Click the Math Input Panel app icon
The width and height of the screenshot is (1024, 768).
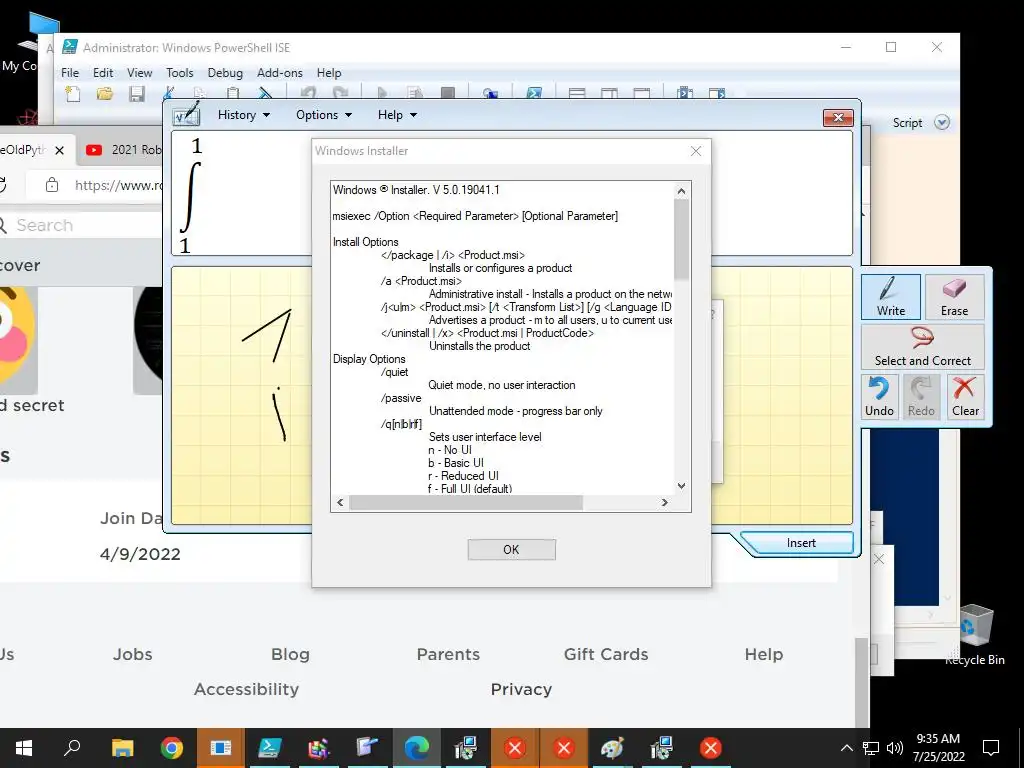pos(186,115)
